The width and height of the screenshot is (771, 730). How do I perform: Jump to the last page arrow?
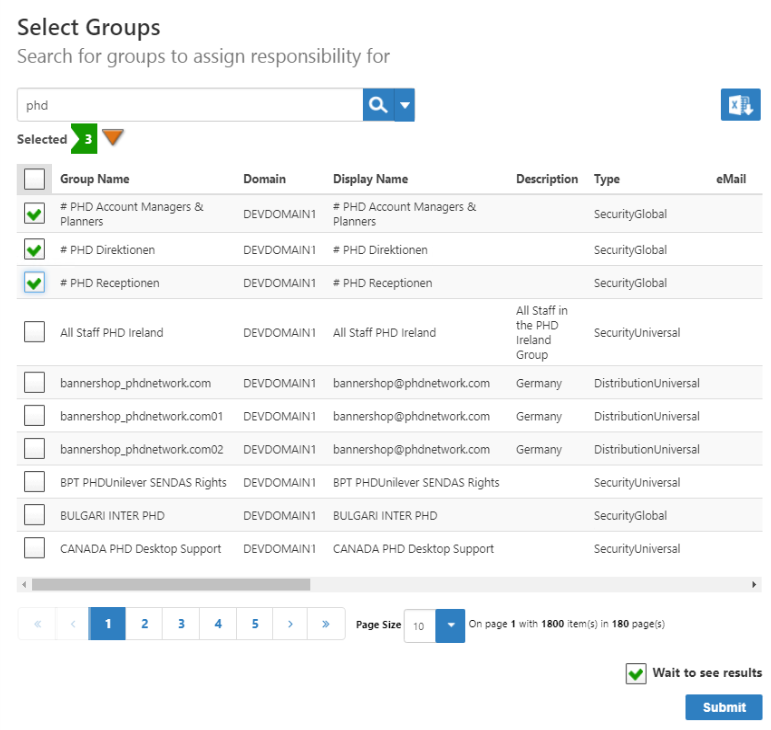[x=326, y=624]
